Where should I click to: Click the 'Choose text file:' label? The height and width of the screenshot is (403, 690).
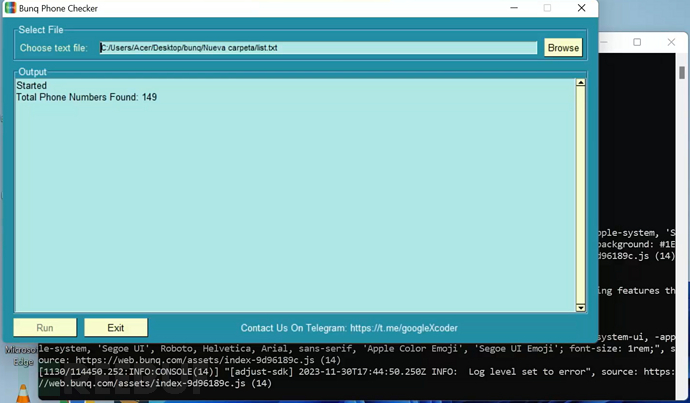54,48
